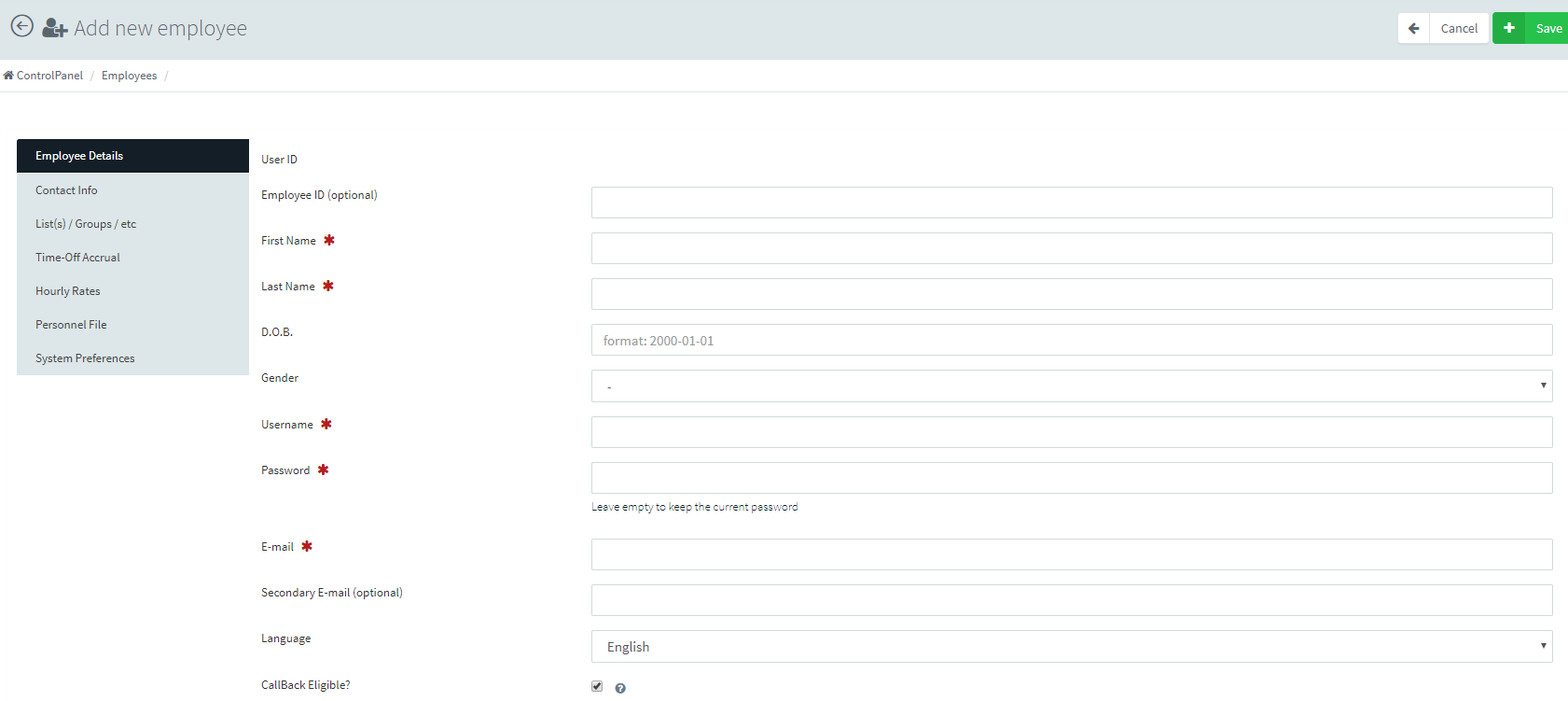The image size is (1568, 701).
Task: Click into the First Name field
Action: click(1072, 248)
